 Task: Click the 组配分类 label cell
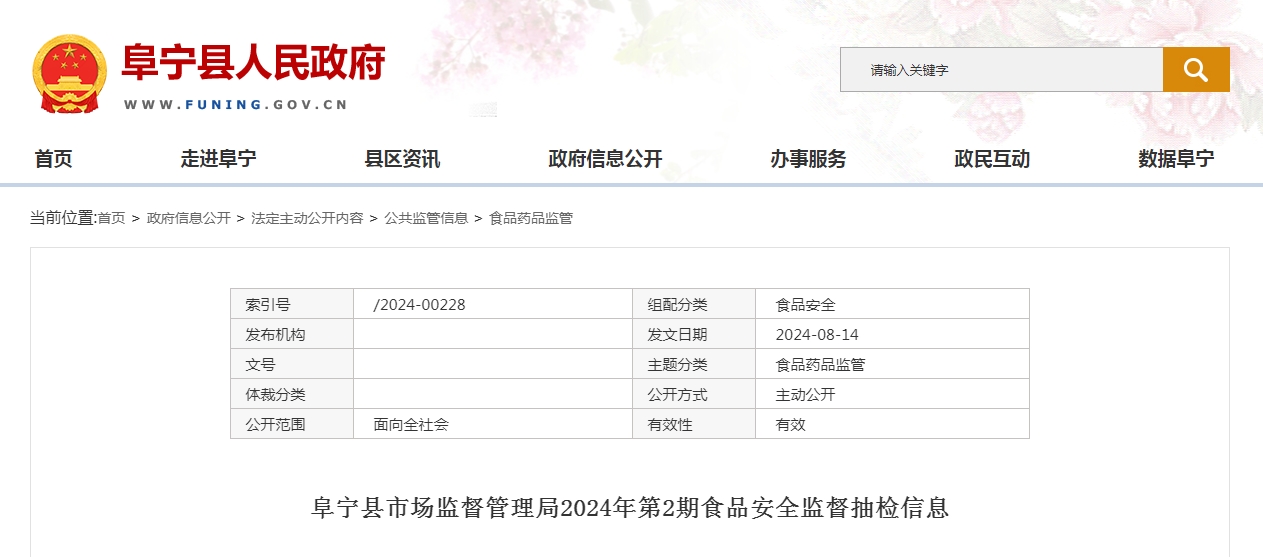click(x=694, y=304)
